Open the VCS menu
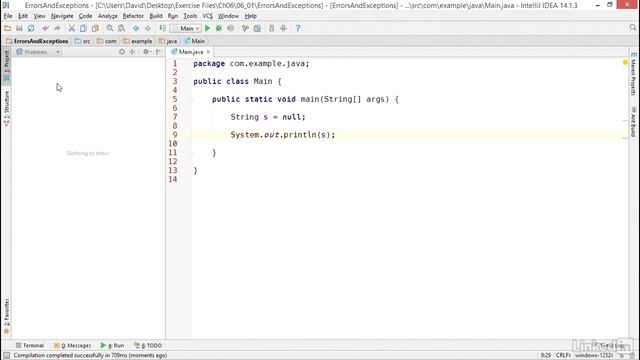Screen dimensions: 640x360 tap(207, 16)
